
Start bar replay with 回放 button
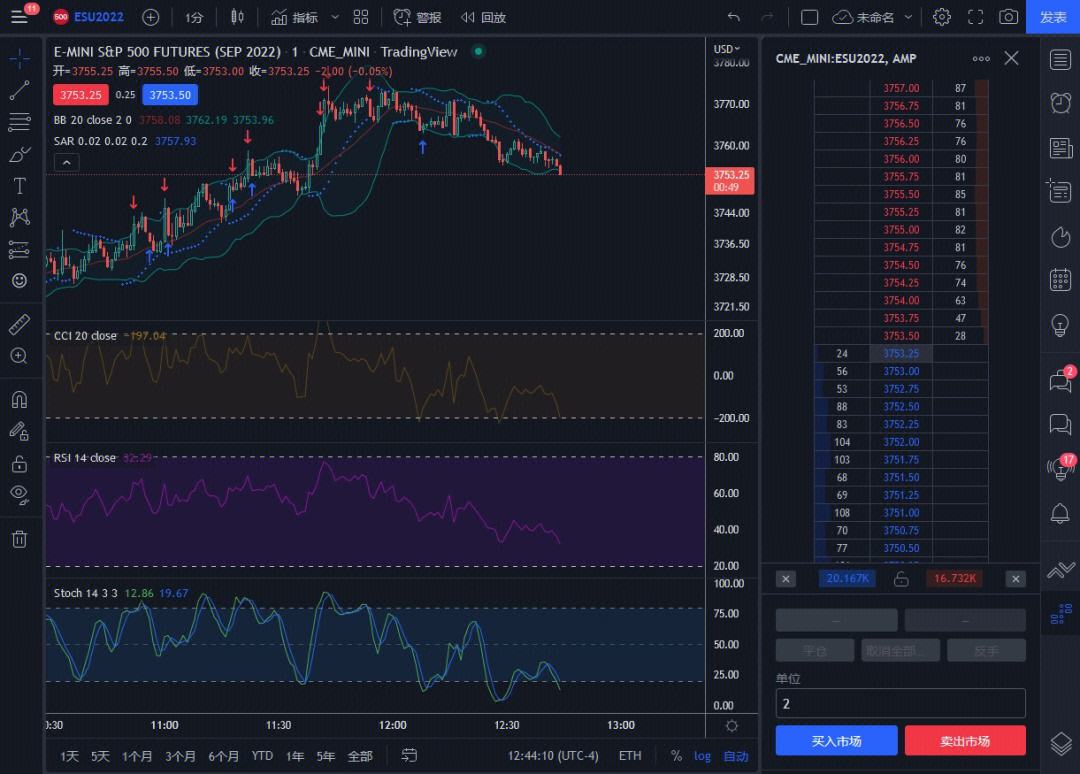pos(484,17)
